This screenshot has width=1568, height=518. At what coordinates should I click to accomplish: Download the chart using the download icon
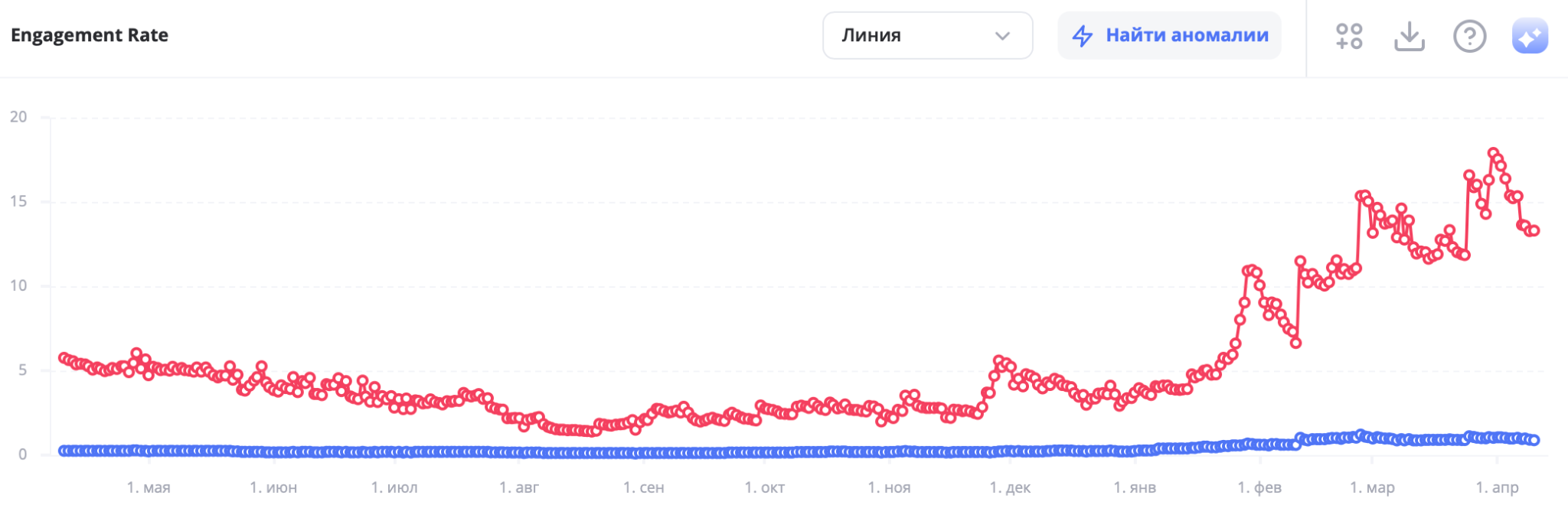point(1409,36)
